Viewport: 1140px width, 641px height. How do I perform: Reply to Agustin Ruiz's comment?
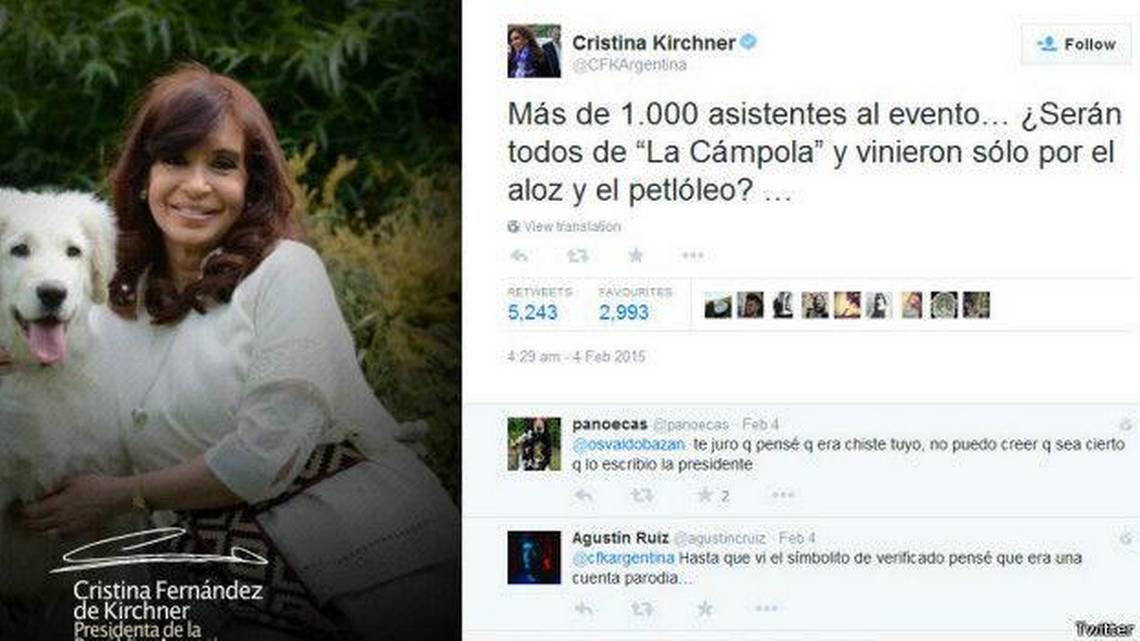pos(584,608)
